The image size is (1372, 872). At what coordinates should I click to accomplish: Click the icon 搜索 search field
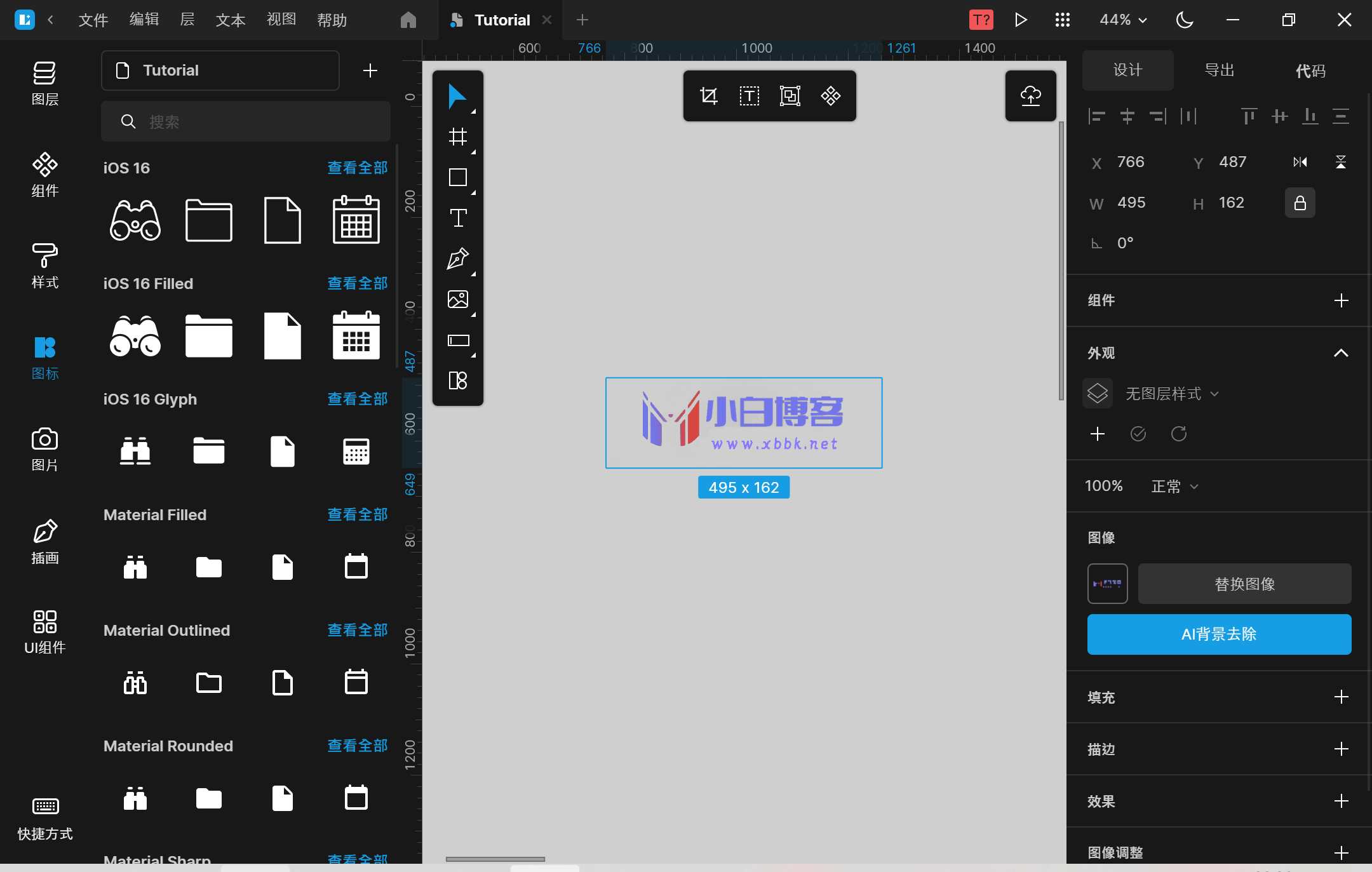pyautogui.click(x=245, y=121)
